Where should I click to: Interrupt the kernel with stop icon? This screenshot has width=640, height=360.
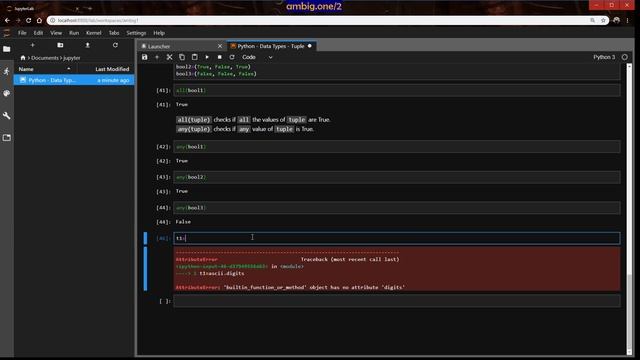(220, 57)
